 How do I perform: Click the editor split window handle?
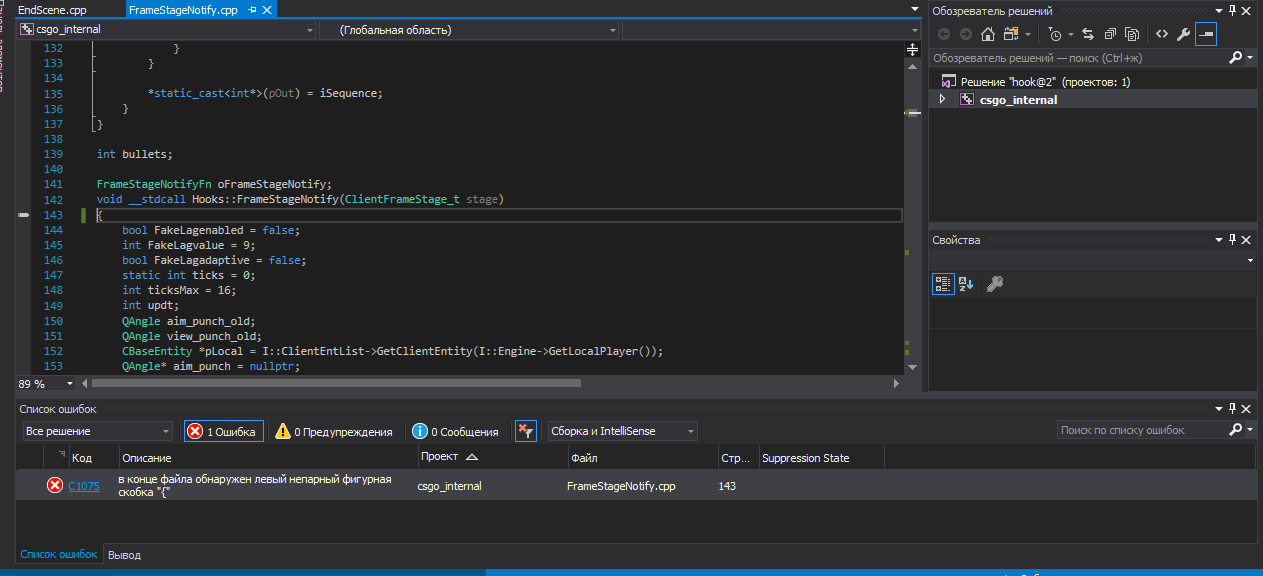[x=912, y=49]
